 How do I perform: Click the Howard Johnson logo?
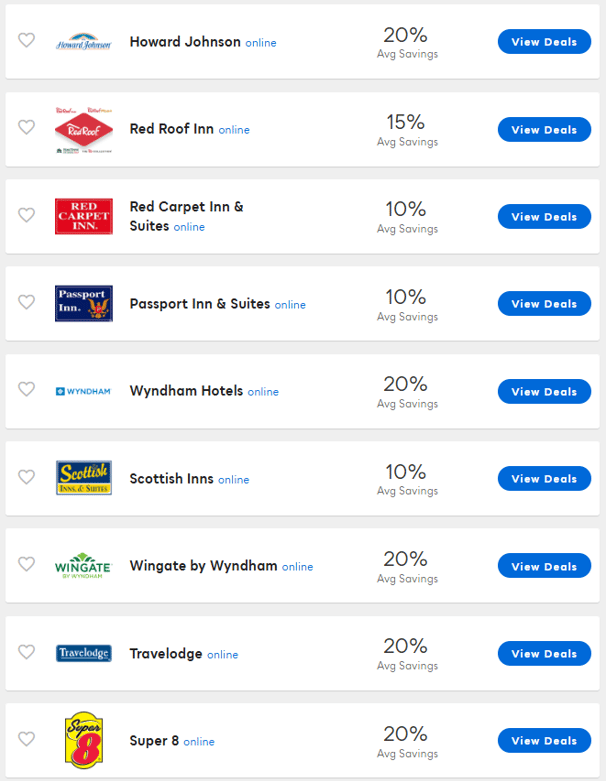[x=84, y=42]
